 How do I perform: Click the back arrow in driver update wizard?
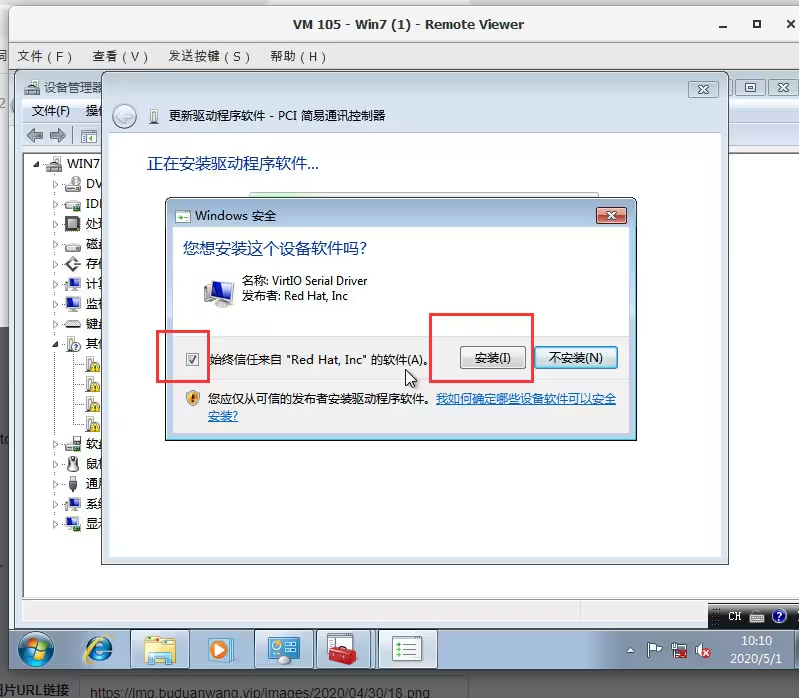coord(124,116)
